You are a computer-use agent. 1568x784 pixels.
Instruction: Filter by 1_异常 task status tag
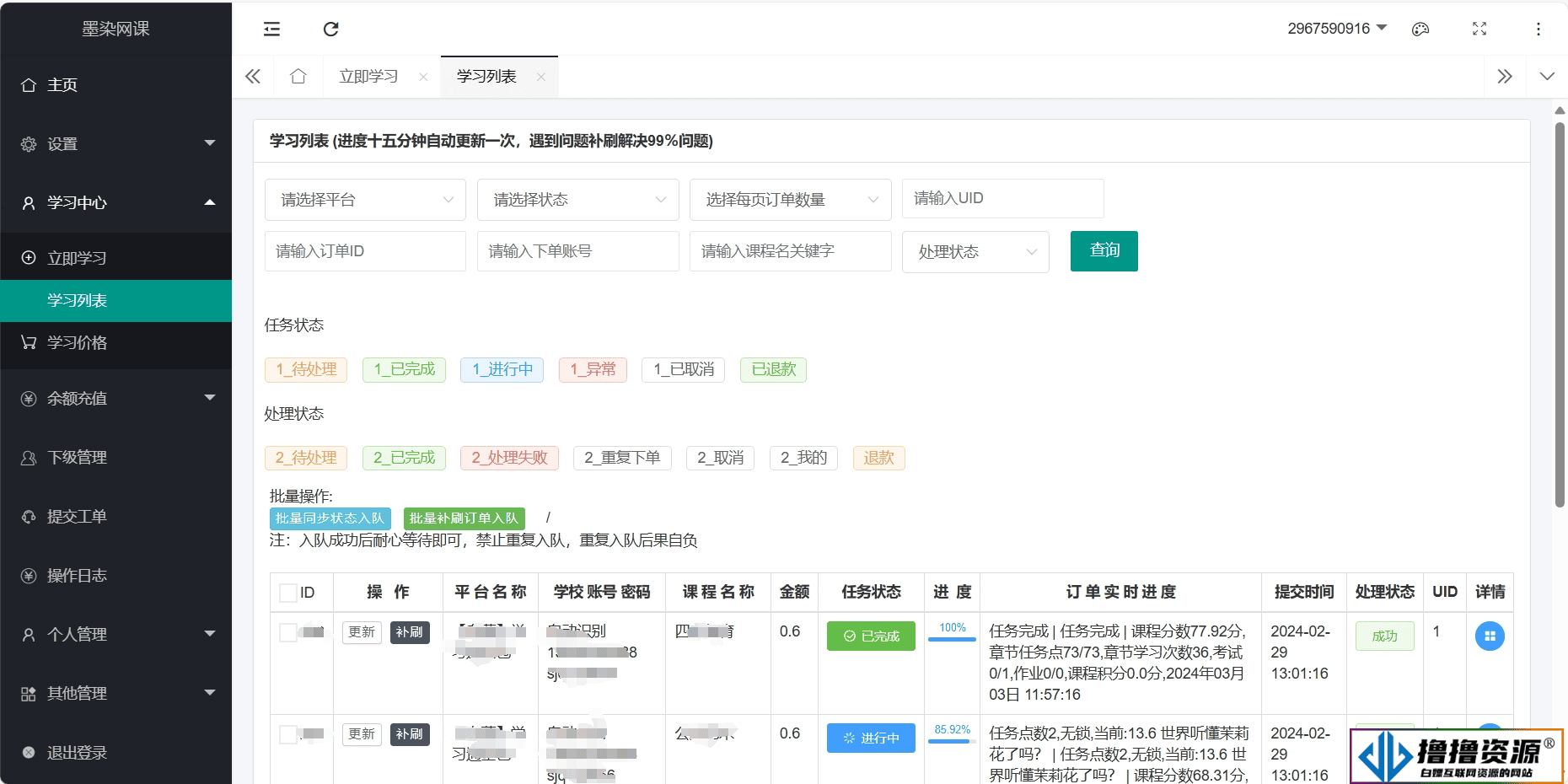pyautogui.click(x=593, y=370)
